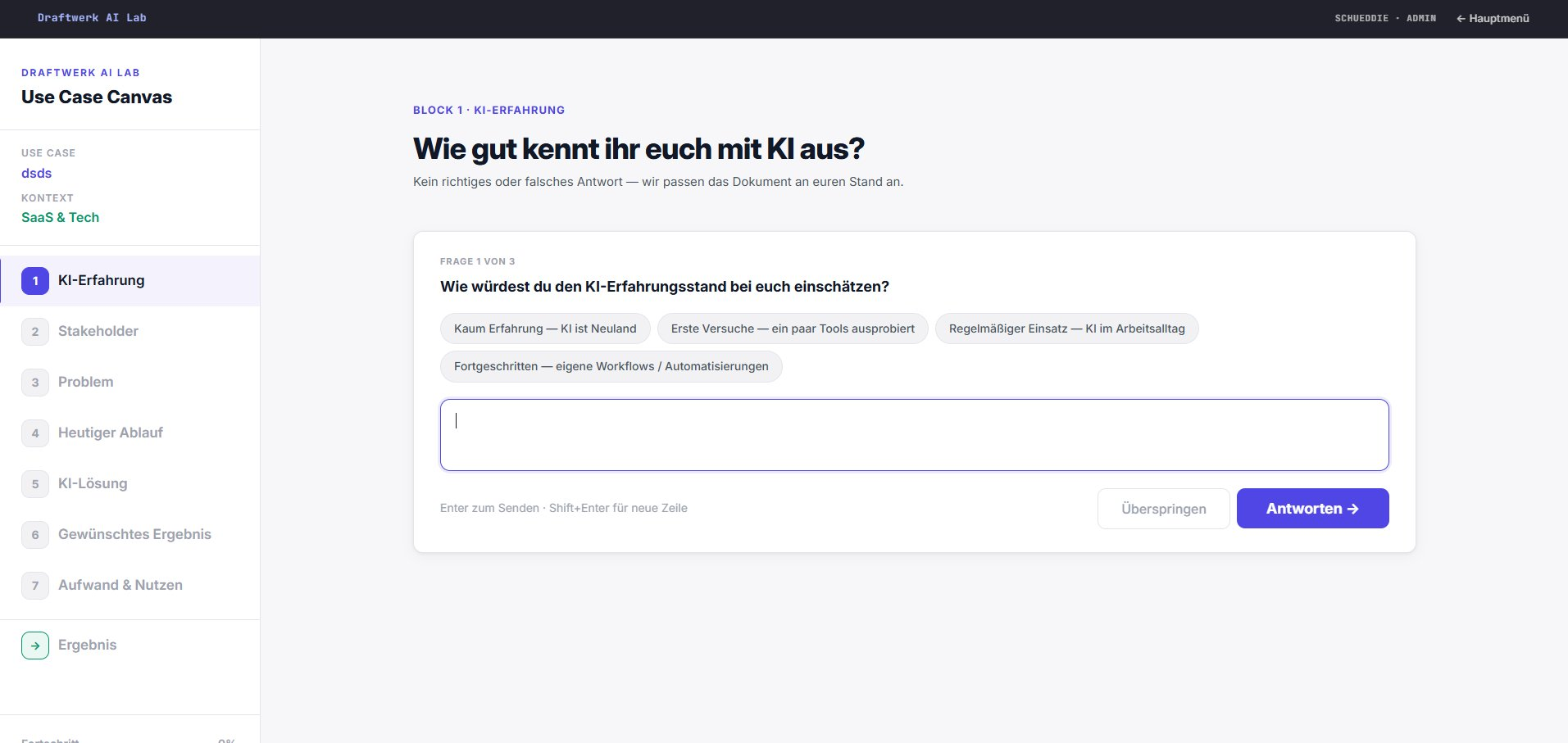Select 'Erste Versuche' answer chip
The image size is (1568, 743).
coord(793,328)
